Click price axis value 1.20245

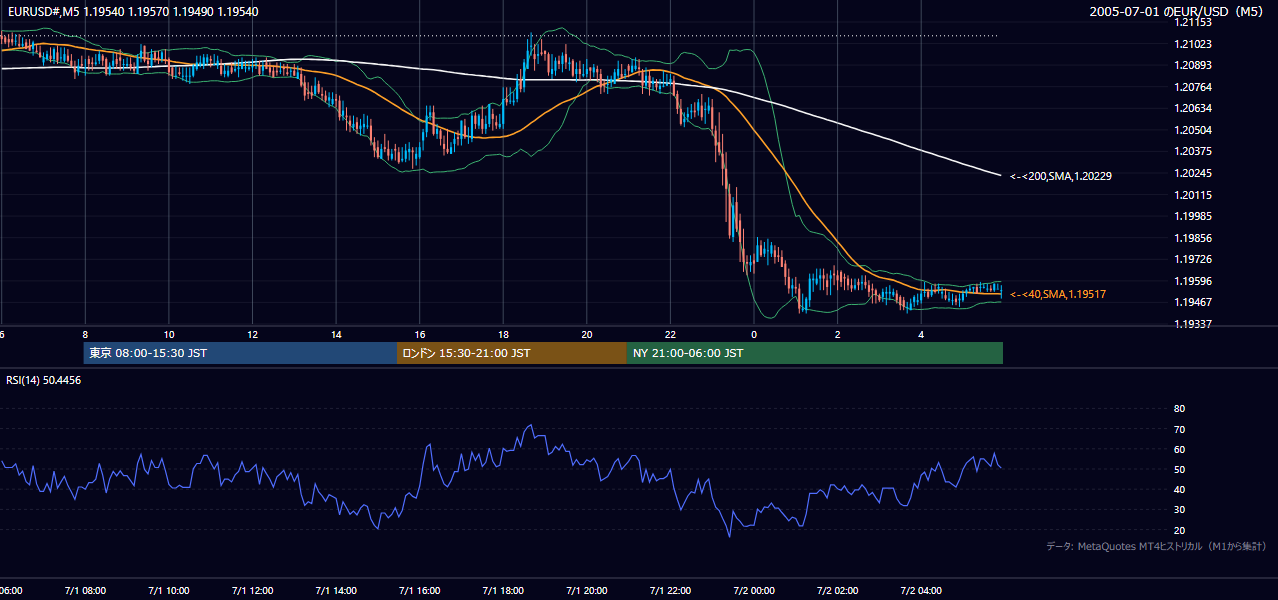pyautogui.click(x=1193, y=173)
